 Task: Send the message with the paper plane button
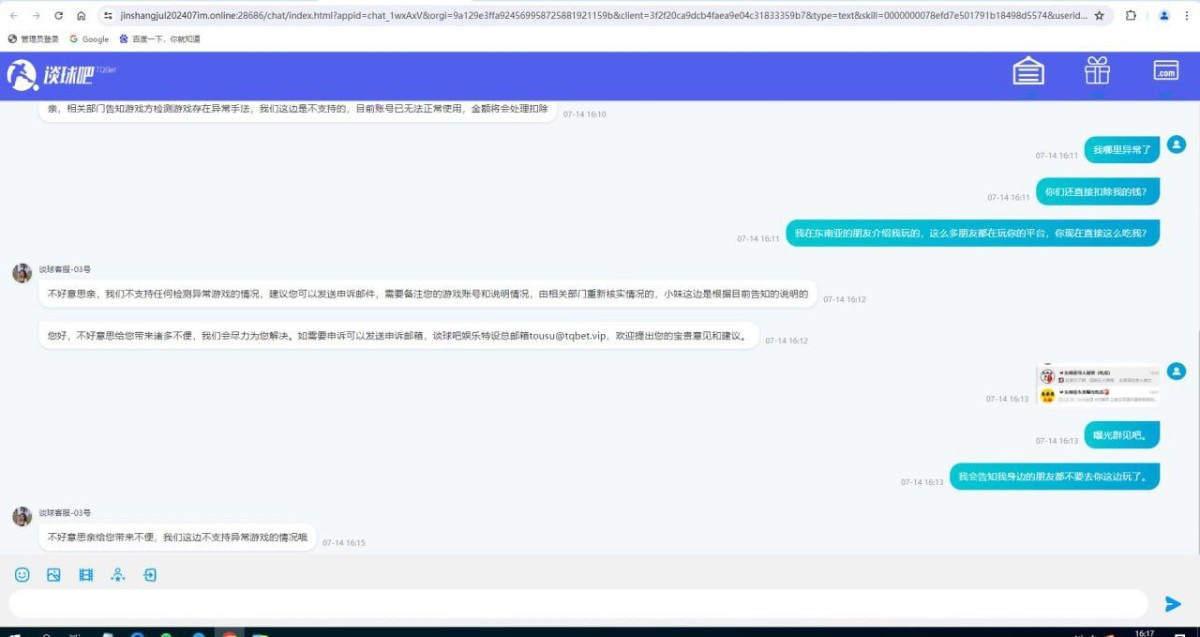(1172, 603)
